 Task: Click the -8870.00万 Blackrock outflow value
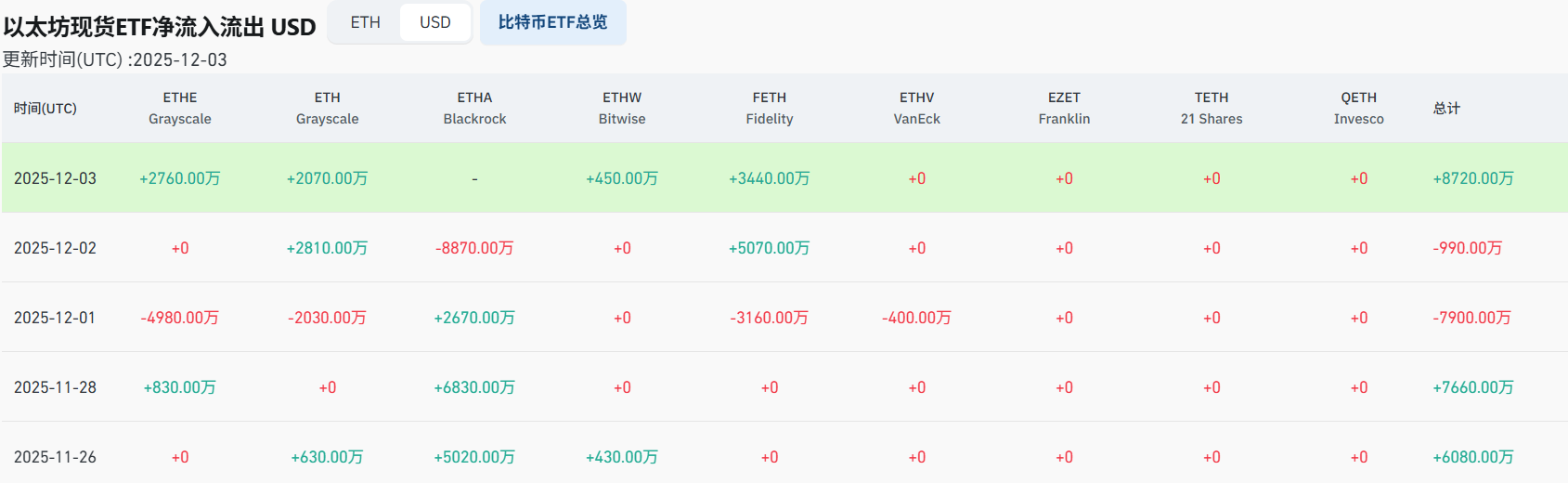[474, 248]
